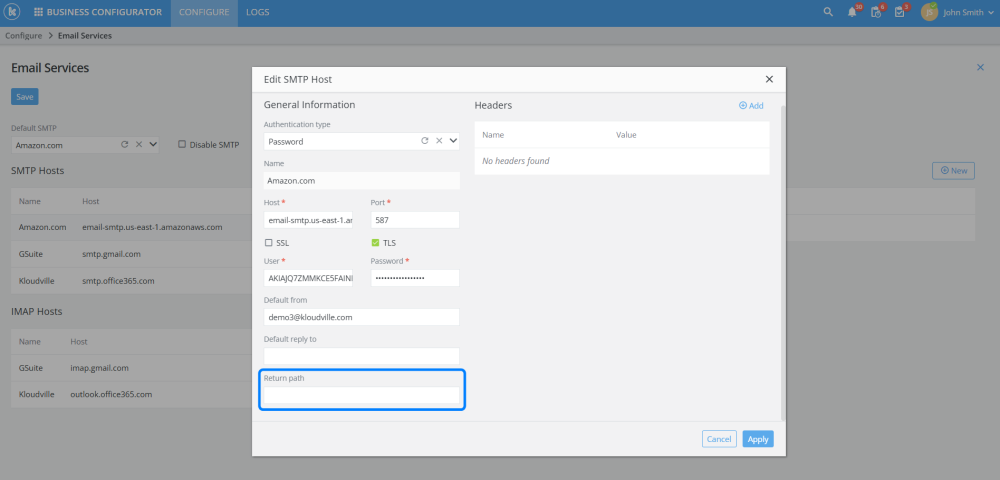Click the User input field

pos(308,278)
